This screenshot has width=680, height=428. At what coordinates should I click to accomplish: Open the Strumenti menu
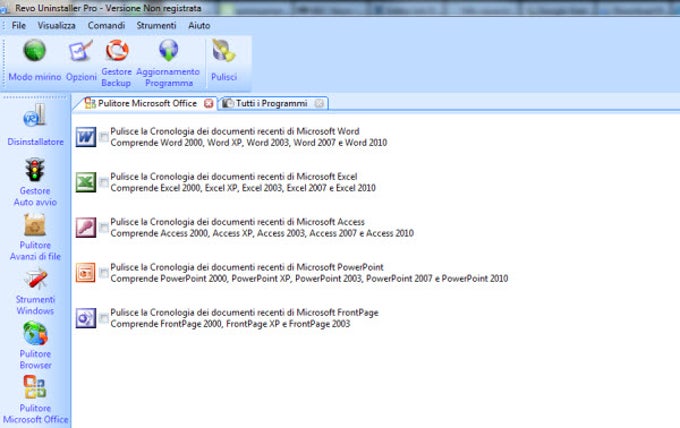(x=156, y=26)
